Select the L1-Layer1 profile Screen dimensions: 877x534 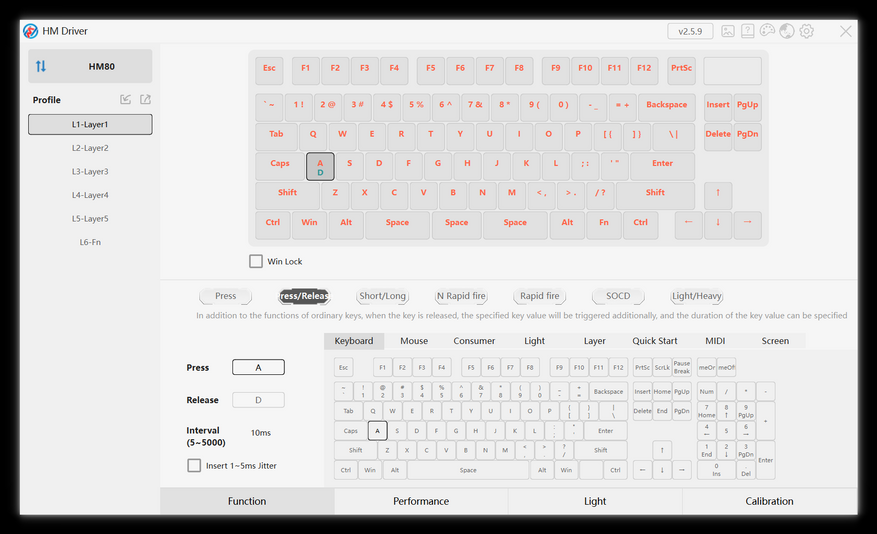click(x=90, y=124)
